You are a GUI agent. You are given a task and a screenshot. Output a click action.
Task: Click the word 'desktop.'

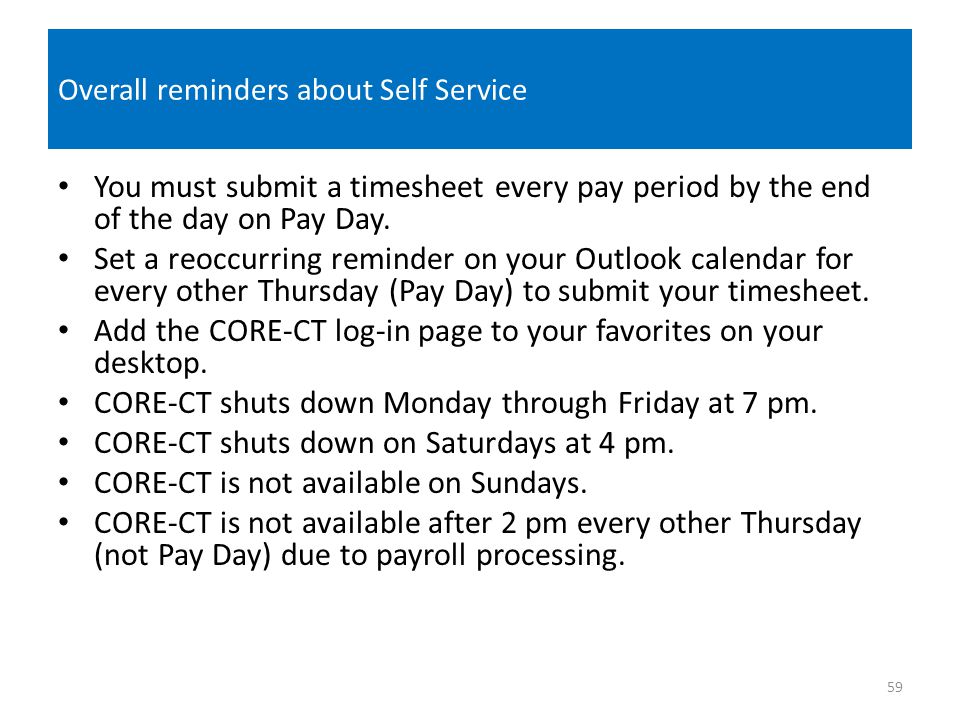point(151,363)
